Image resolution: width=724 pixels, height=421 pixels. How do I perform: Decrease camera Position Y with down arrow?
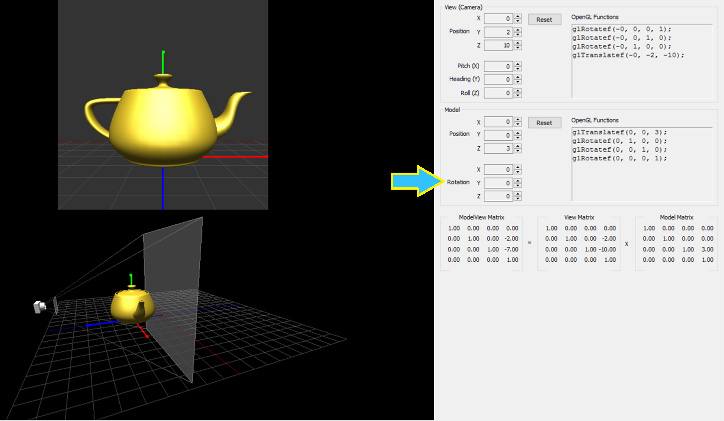[518, 35]
